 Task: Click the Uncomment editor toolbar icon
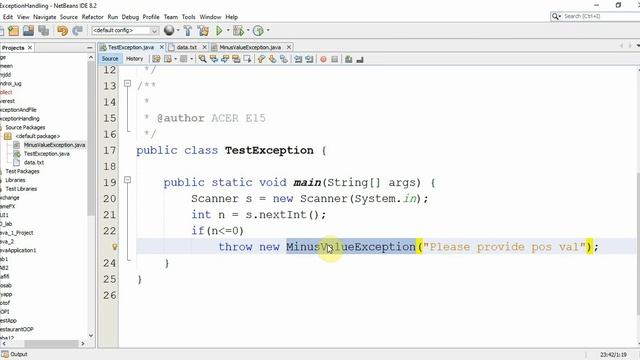[360, 59]
